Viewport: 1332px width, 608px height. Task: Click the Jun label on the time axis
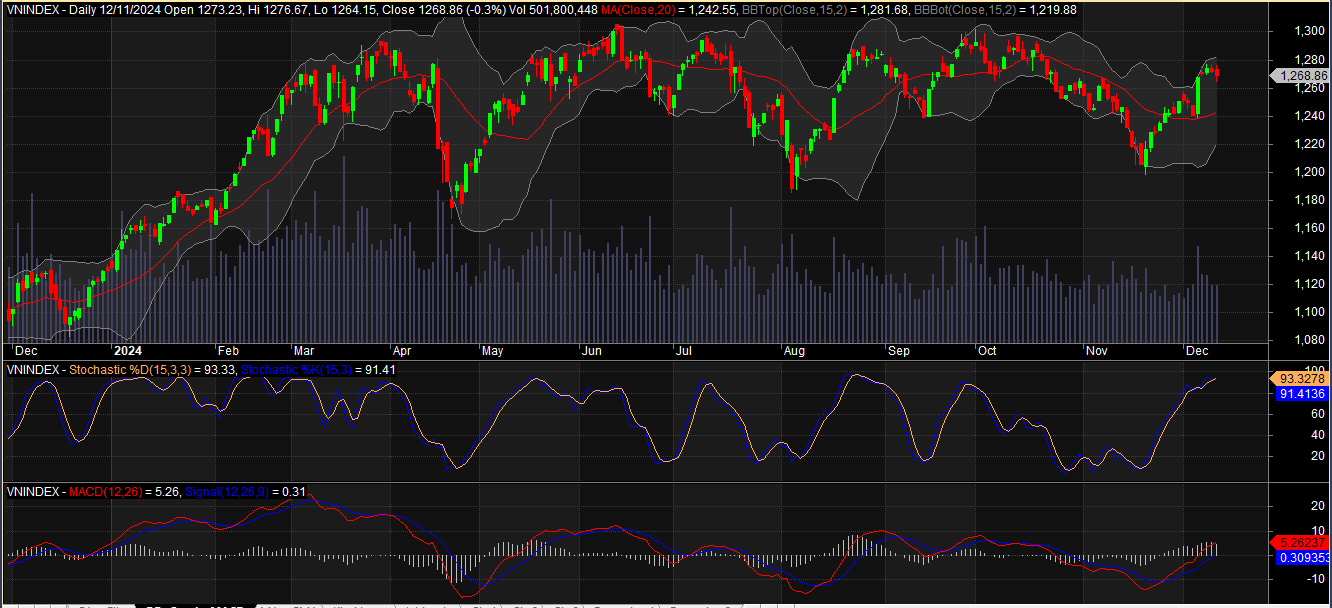point(592,351)
